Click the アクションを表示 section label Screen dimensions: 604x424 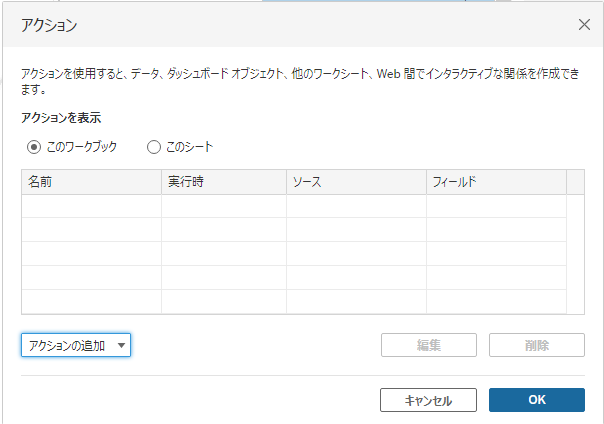tap(61, 118)
